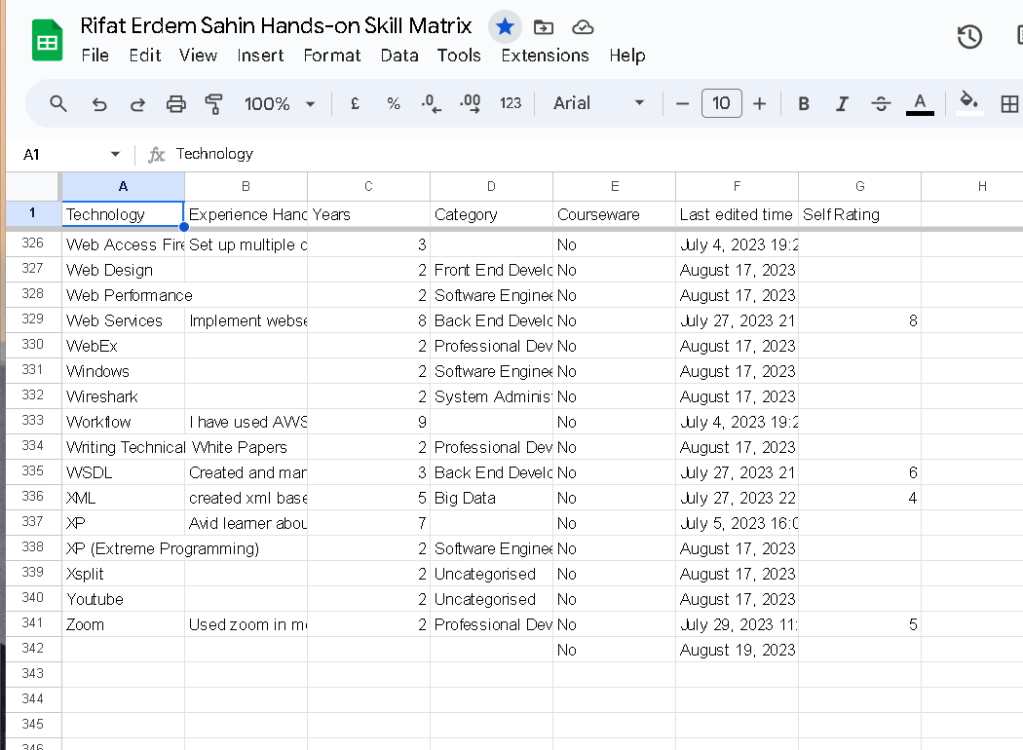Select the WSDL cell
The image size is (1023, 750).
tap(123, 472)
